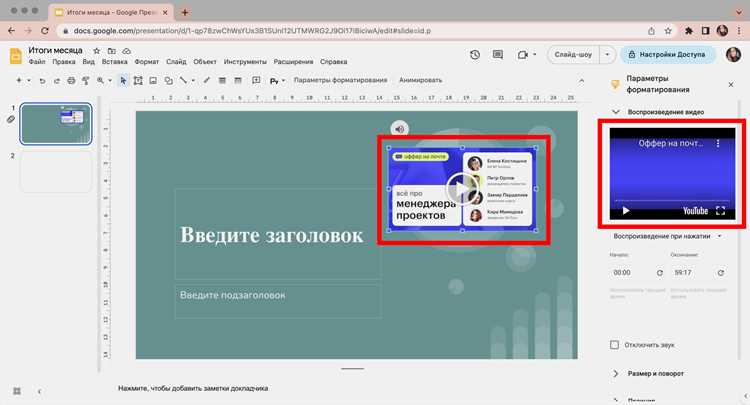Open the Правка menu
The width and height of the screenshot is (750, 405).
[64, 62]
